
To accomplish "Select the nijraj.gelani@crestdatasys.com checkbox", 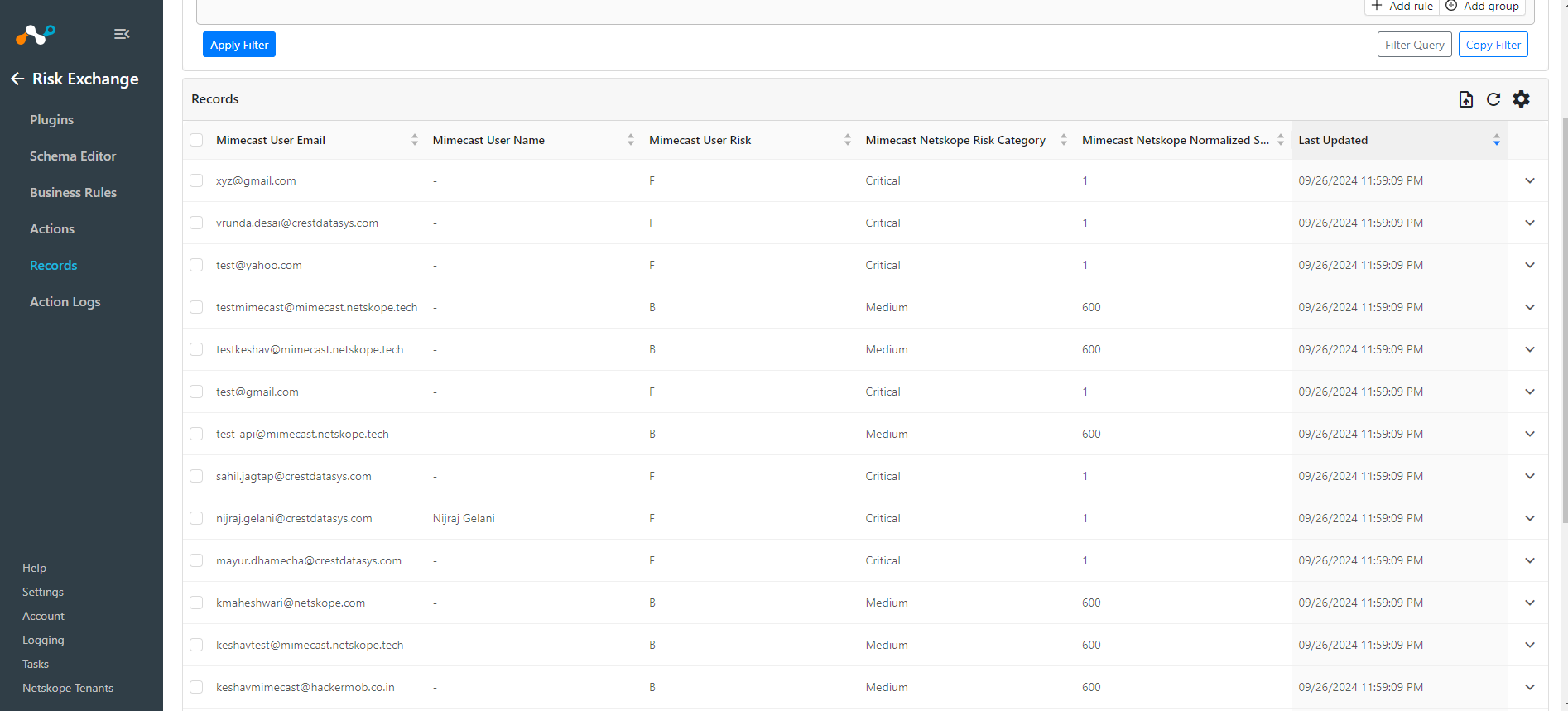I will [196, 518].
